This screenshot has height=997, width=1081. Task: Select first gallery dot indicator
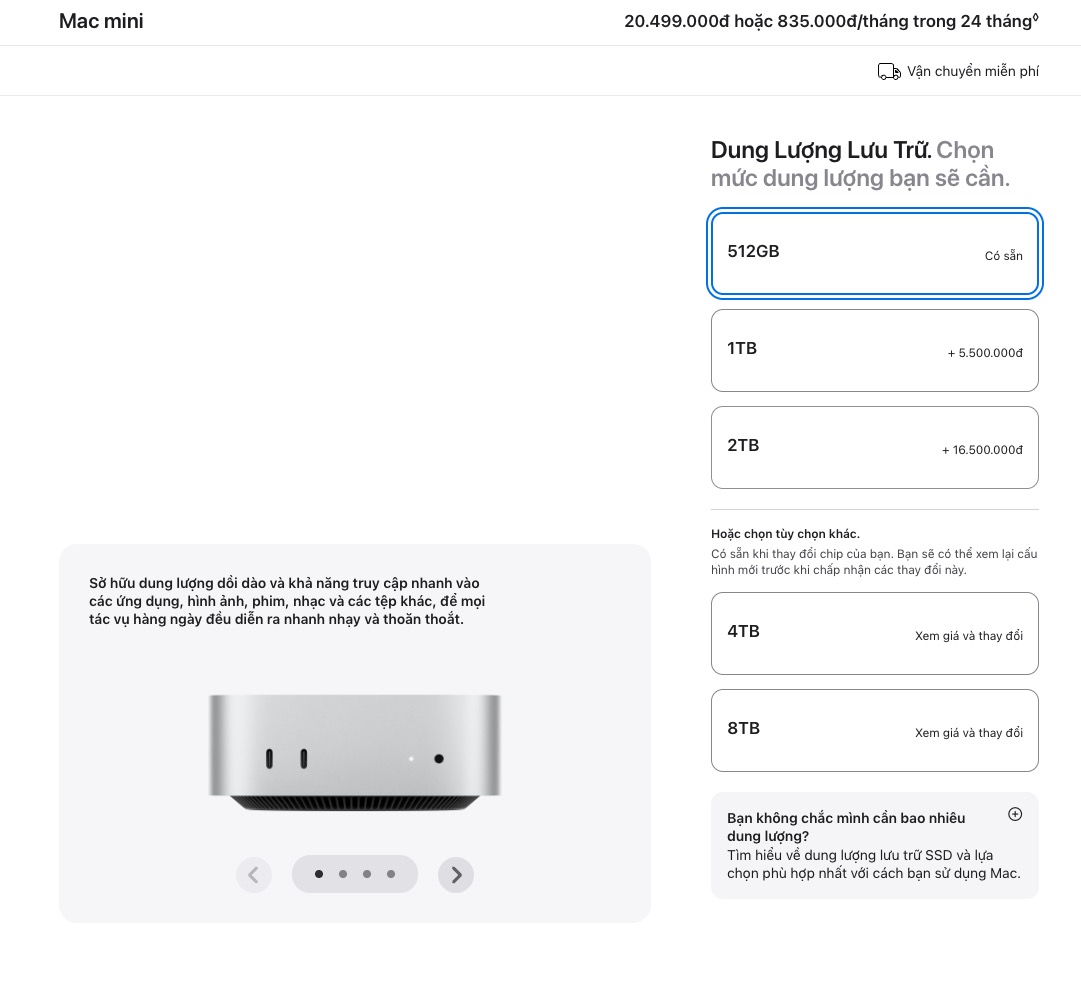pyautogui.click(x=319, y=874)
